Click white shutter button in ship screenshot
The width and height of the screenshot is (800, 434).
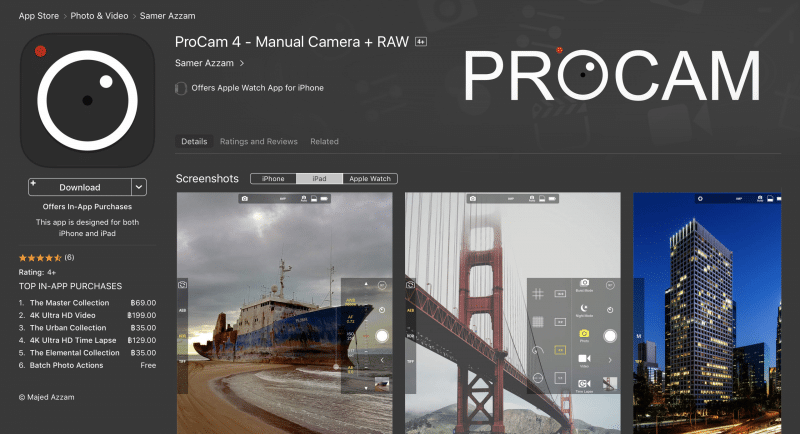click(x=382, y=336)
